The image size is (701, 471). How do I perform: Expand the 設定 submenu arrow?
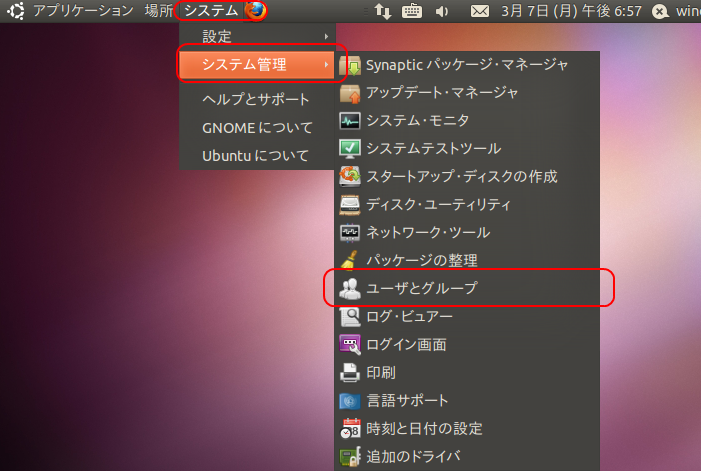coord(326,36)
